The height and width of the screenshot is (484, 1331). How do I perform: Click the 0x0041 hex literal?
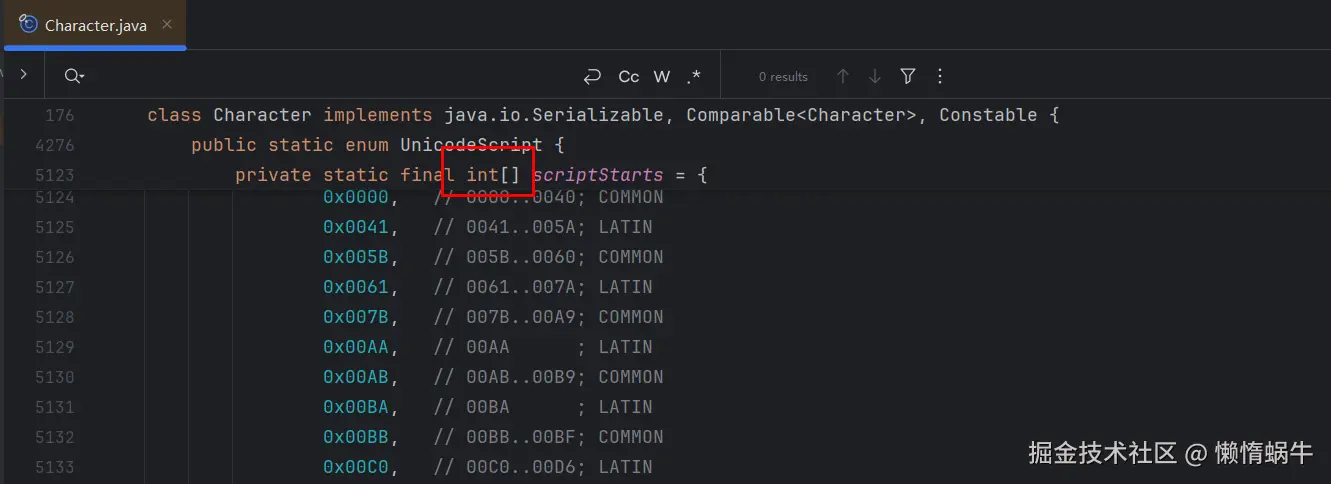click(x=355, y=227)
